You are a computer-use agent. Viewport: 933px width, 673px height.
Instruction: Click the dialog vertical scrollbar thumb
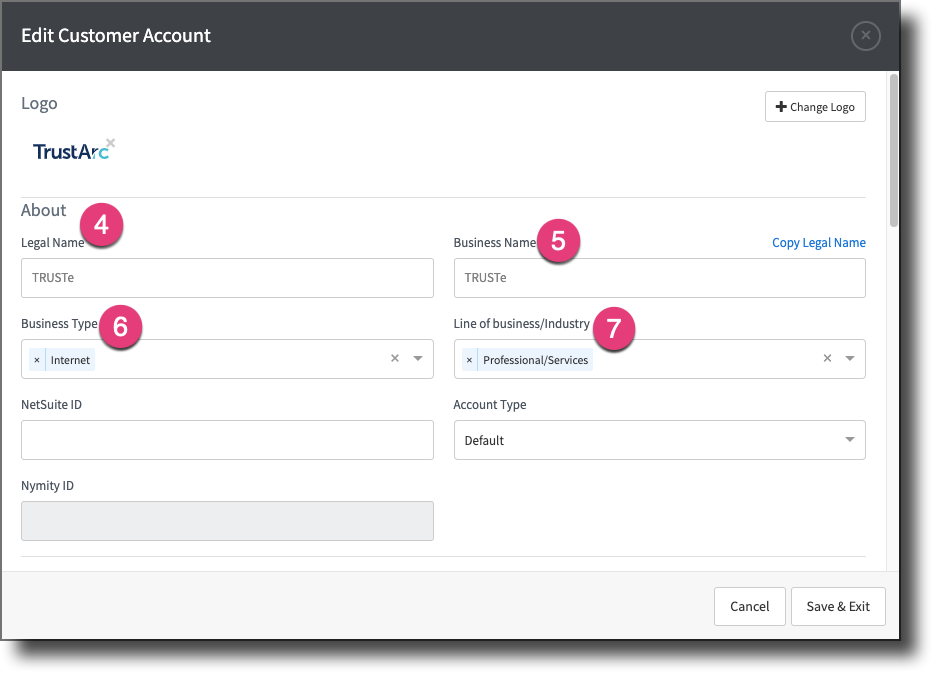[x=893, y=150]
